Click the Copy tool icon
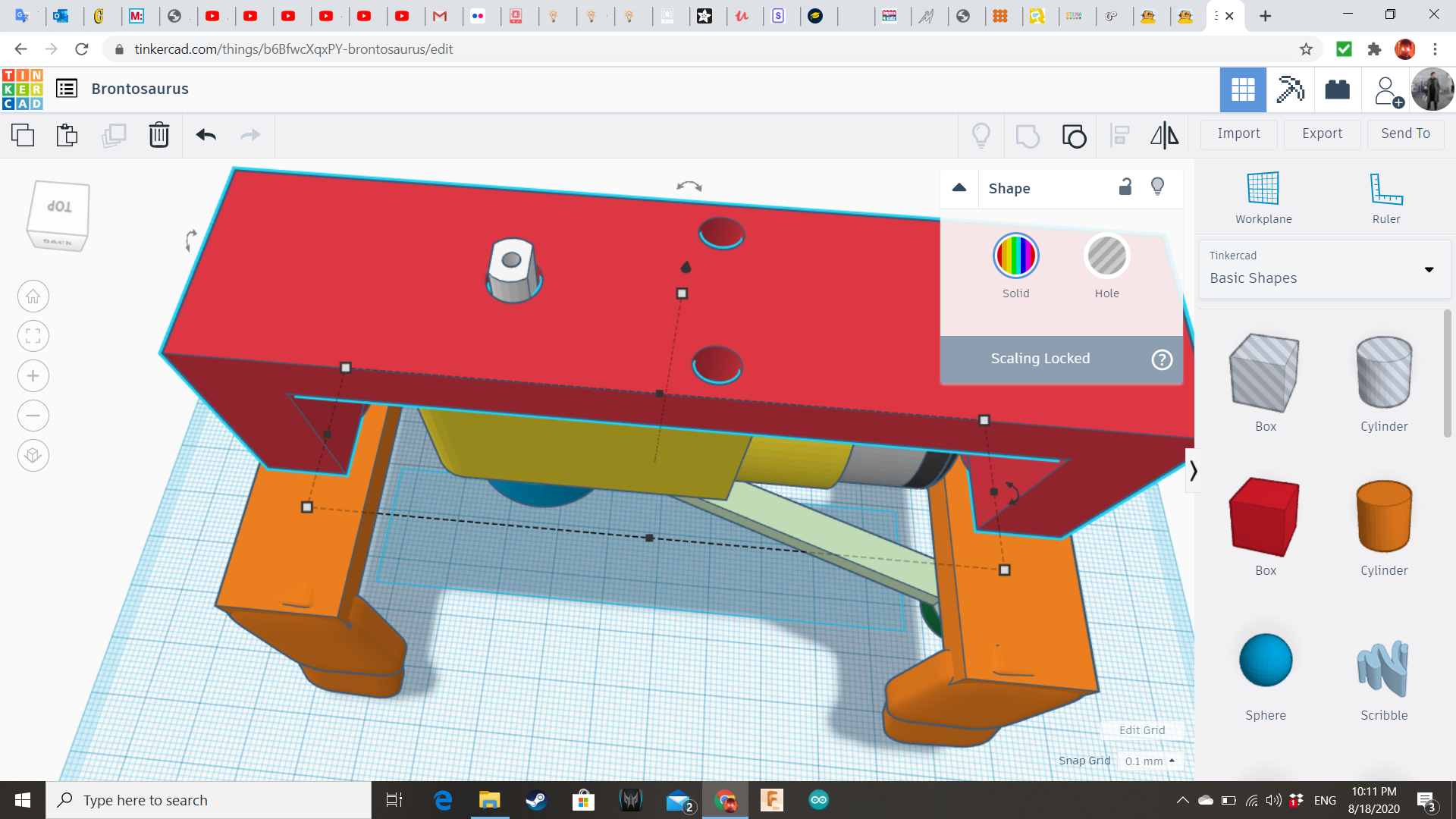Image resolution: width=1456 pixels, height=819 pixels. (x=23, y=135)
